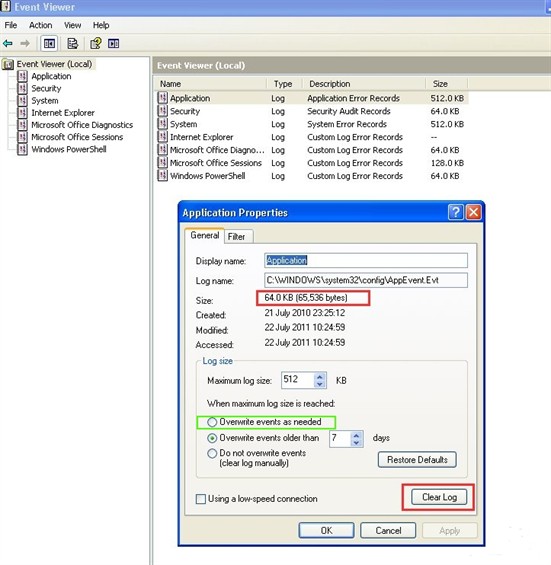This screenshot has width=551, height=565.
Task: Switch to the General tab
Action: click(205, 236)
